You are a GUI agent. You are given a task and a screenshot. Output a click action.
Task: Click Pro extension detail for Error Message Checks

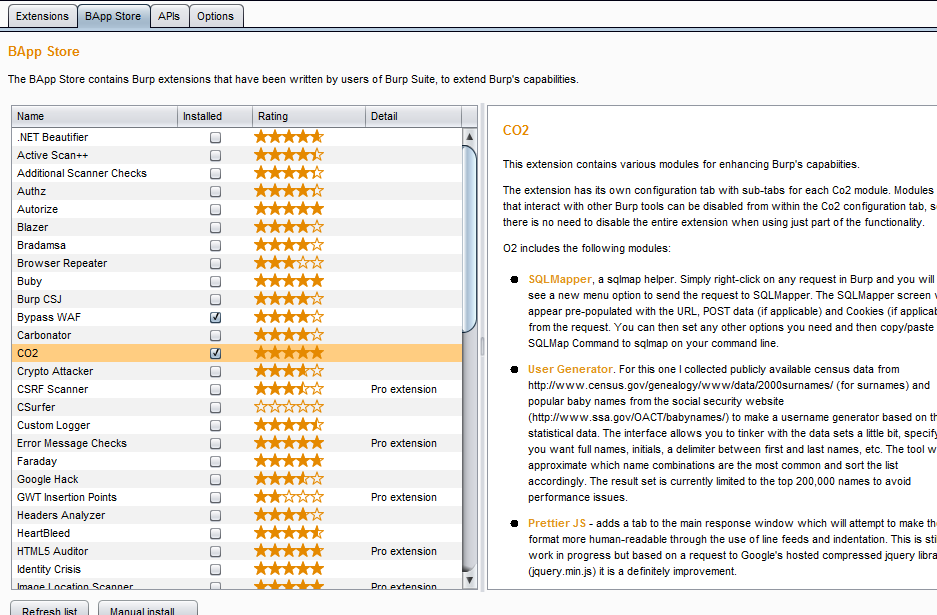[x=404, y=443]
